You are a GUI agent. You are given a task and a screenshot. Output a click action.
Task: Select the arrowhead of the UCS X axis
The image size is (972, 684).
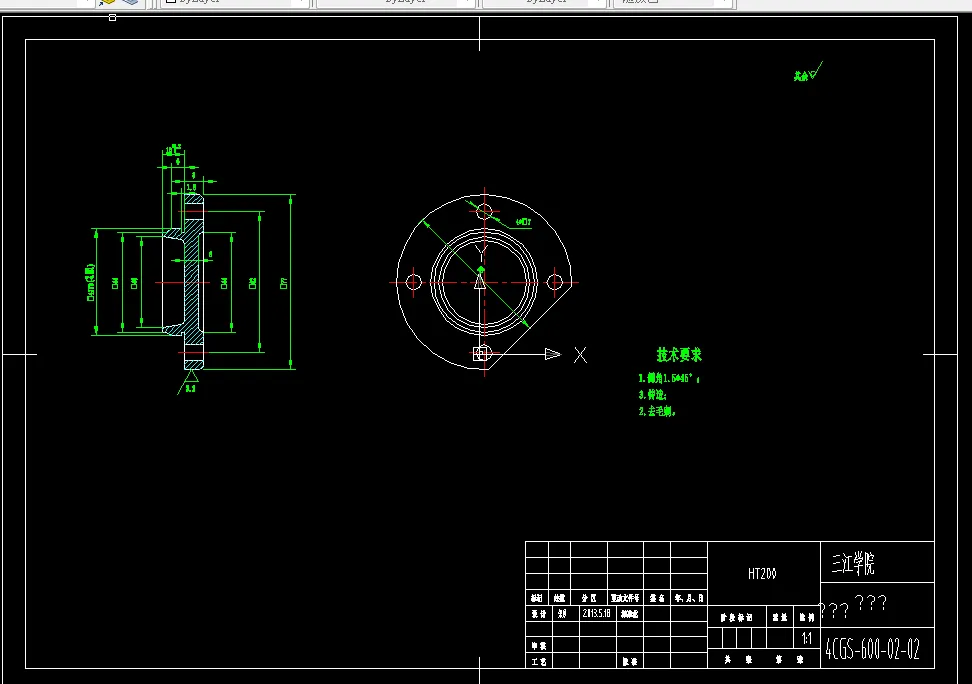tap(552, 354)
